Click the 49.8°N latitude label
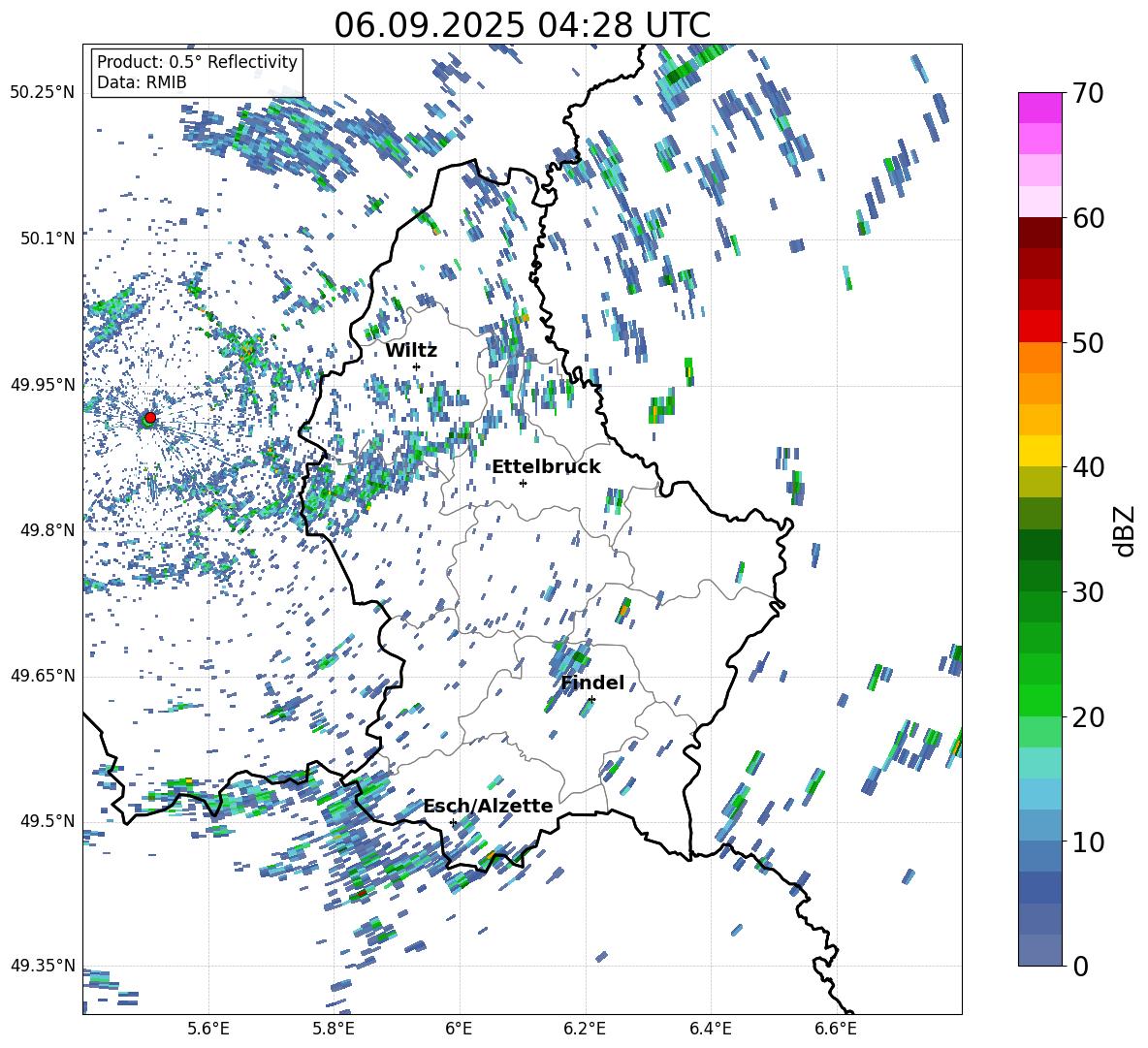Screen dimensions: 1148x1048 point(48,530)
